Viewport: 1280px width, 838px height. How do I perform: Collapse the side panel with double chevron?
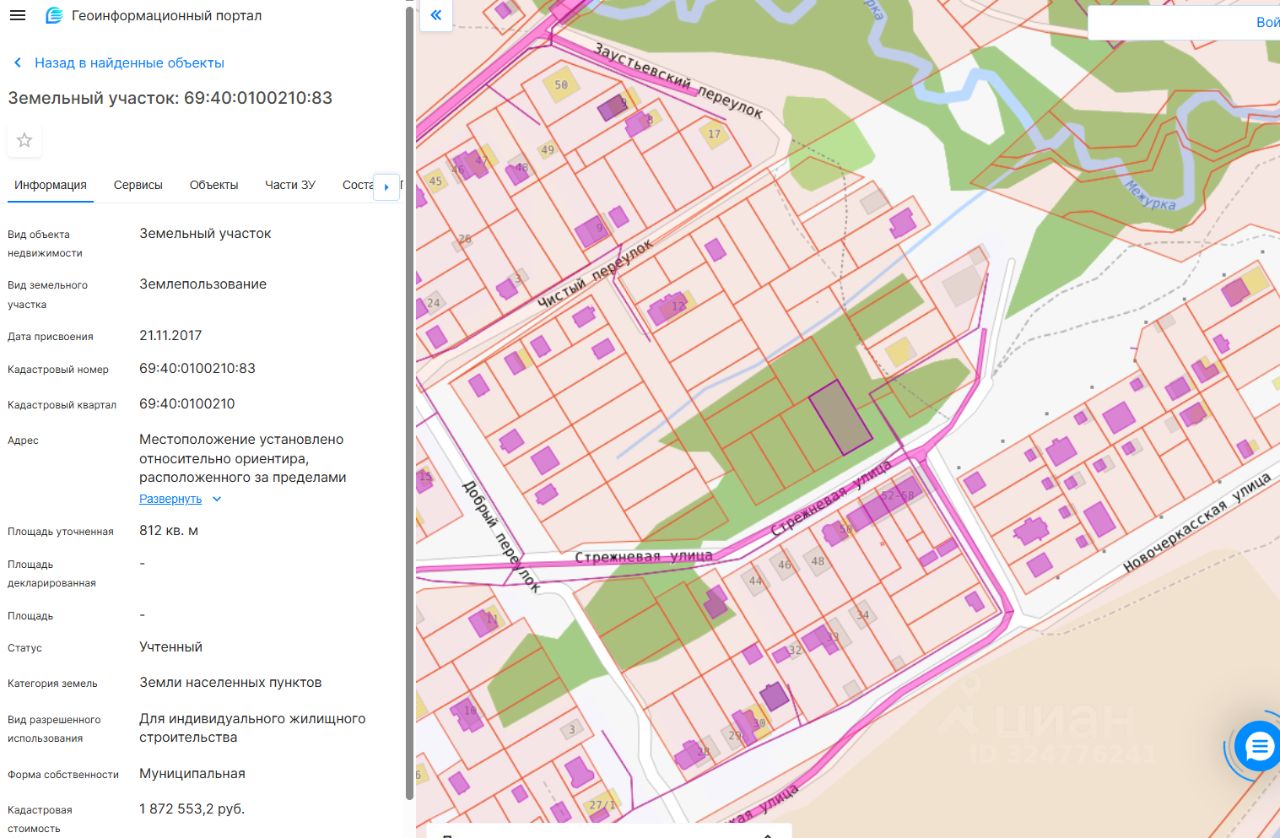click(x=436, y=15)
